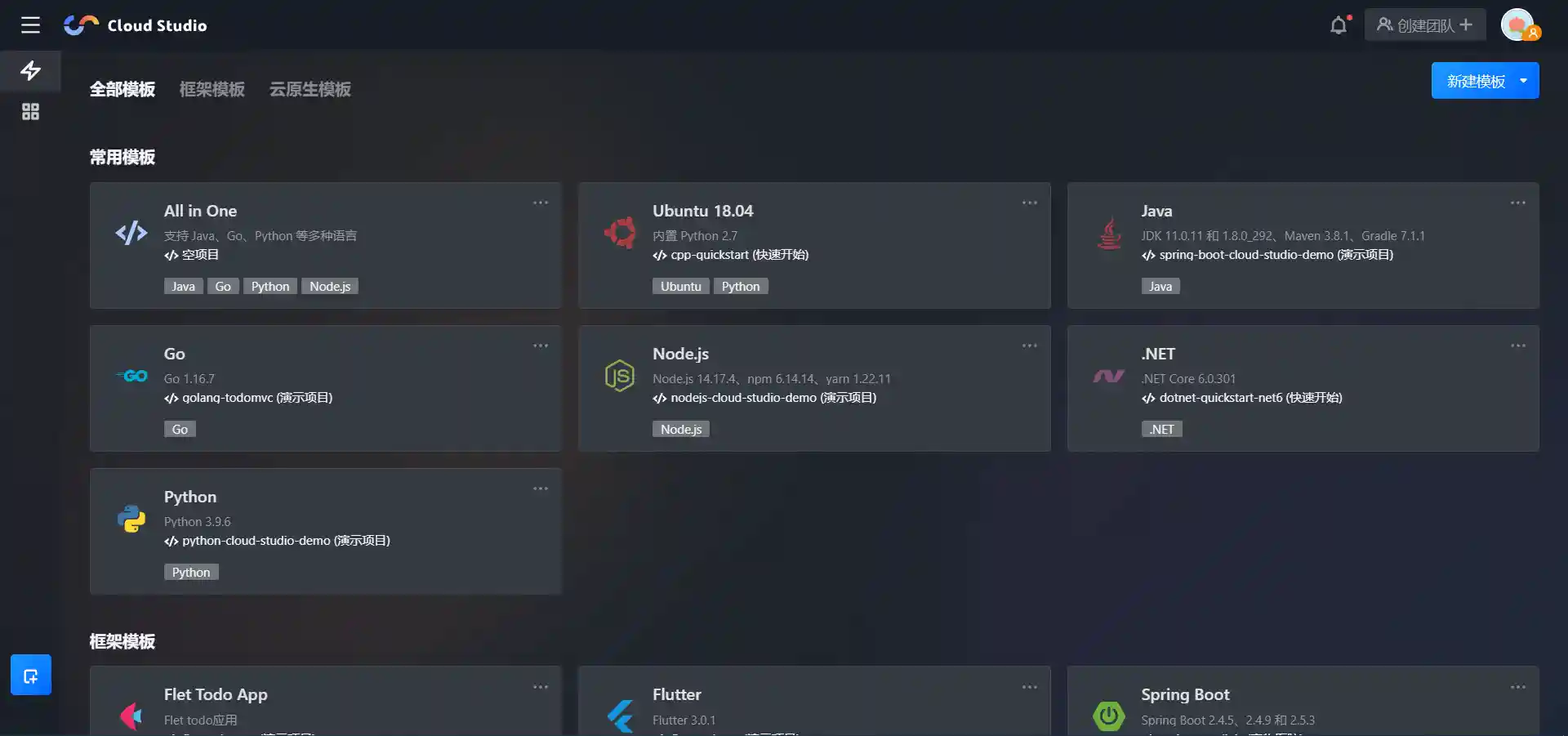The width and height of the screenshot is (1568, 736).
Task: Expand the 新建模板 dropdown arrow
Action: pos(1523,81)
